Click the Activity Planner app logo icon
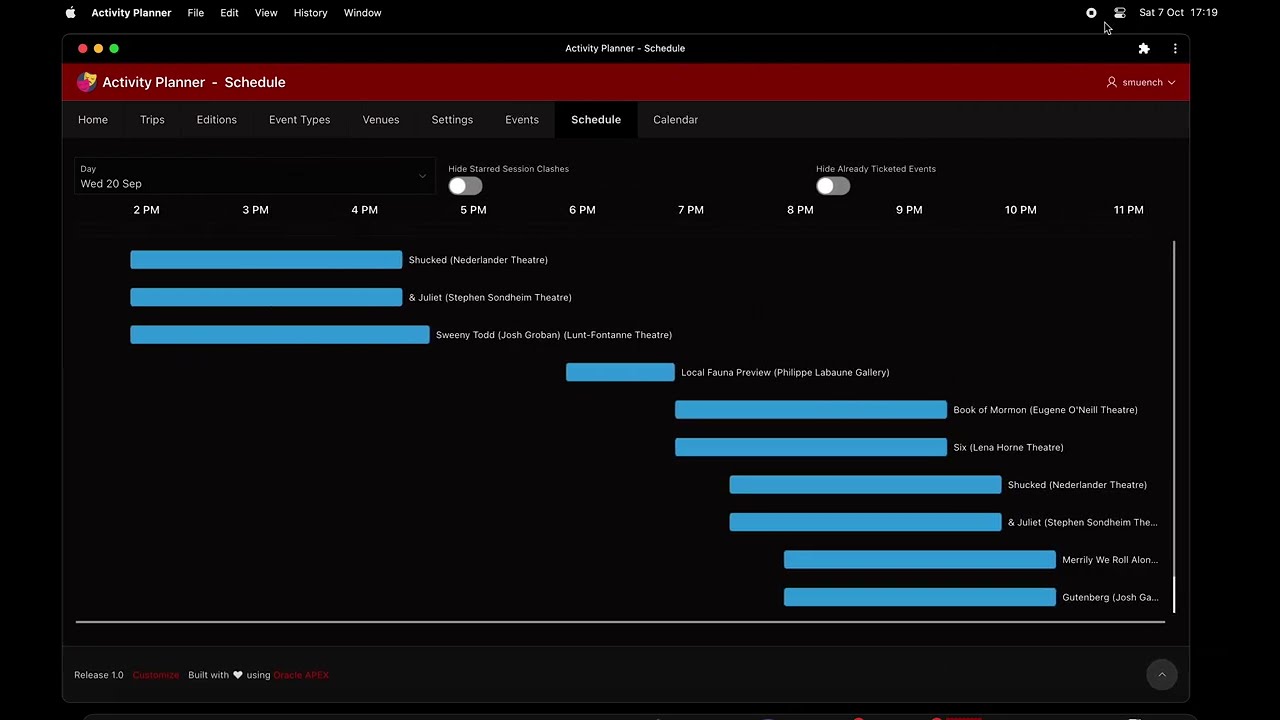The image size is (1280, 720). (x=87, y=82)
